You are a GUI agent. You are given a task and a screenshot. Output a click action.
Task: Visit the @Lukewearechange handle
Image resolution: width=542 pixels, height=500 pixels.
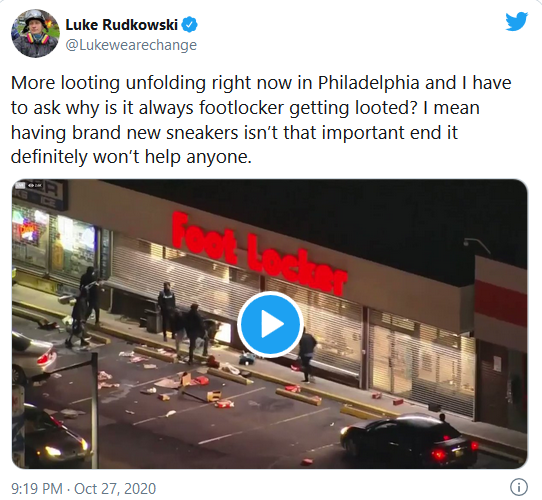click(131, 45)
